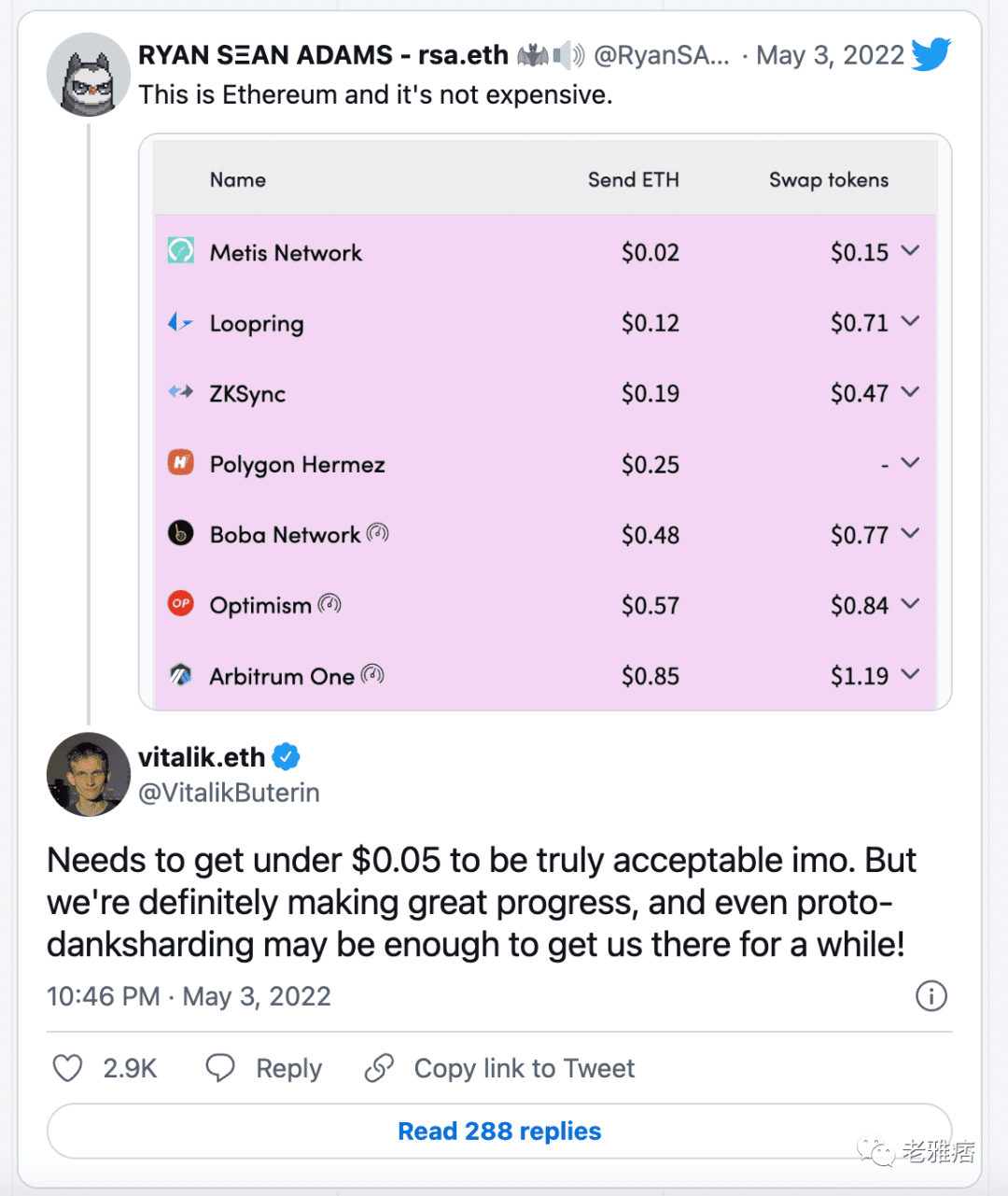Screen dimensions: 1008x1196
Task: Click the Polygon Hermez orange logo
Action: 181,462
